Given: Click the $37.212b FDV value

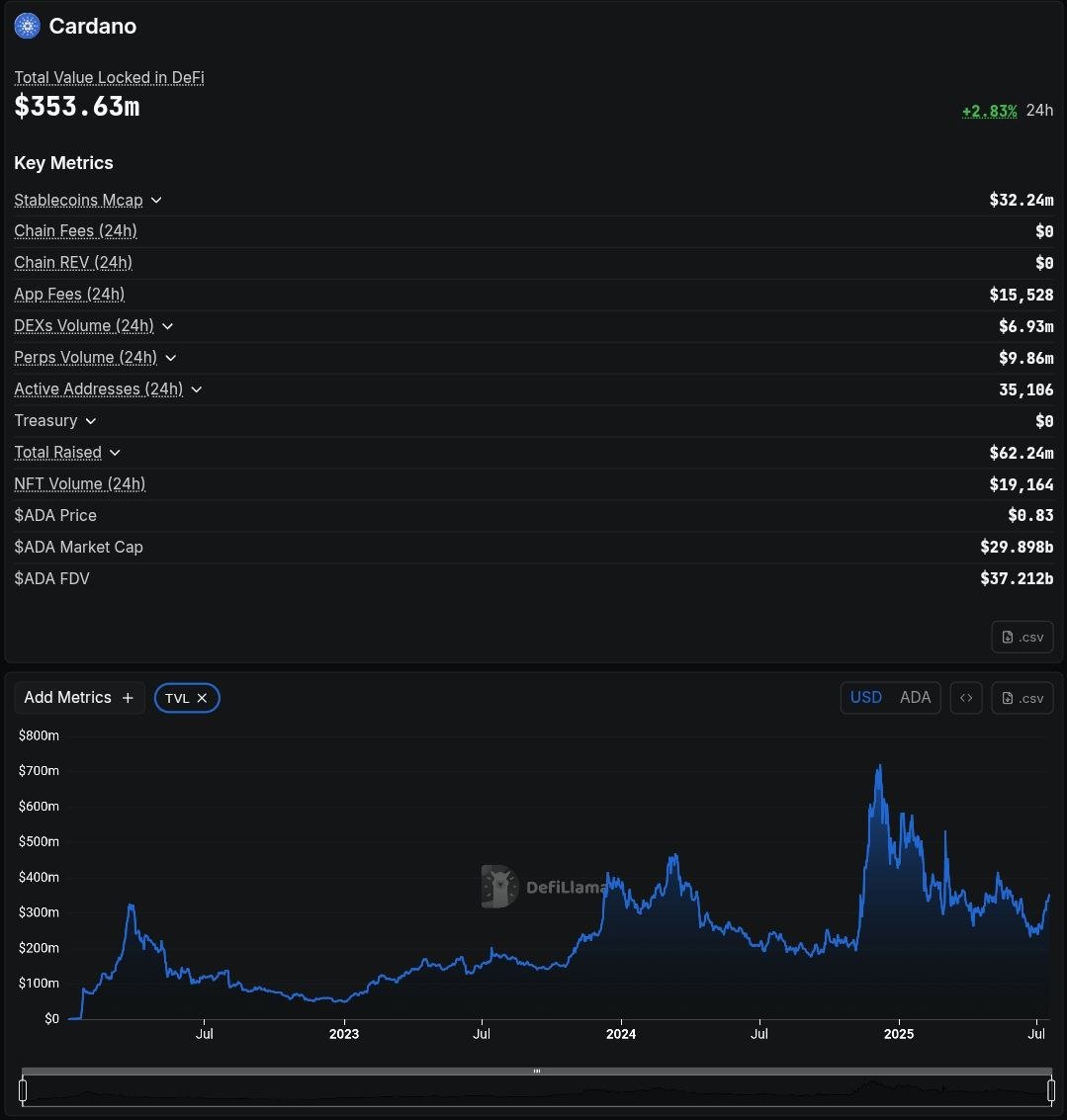Looking at the screenshot, I should pyautogui.click(x=1017, y=578).
